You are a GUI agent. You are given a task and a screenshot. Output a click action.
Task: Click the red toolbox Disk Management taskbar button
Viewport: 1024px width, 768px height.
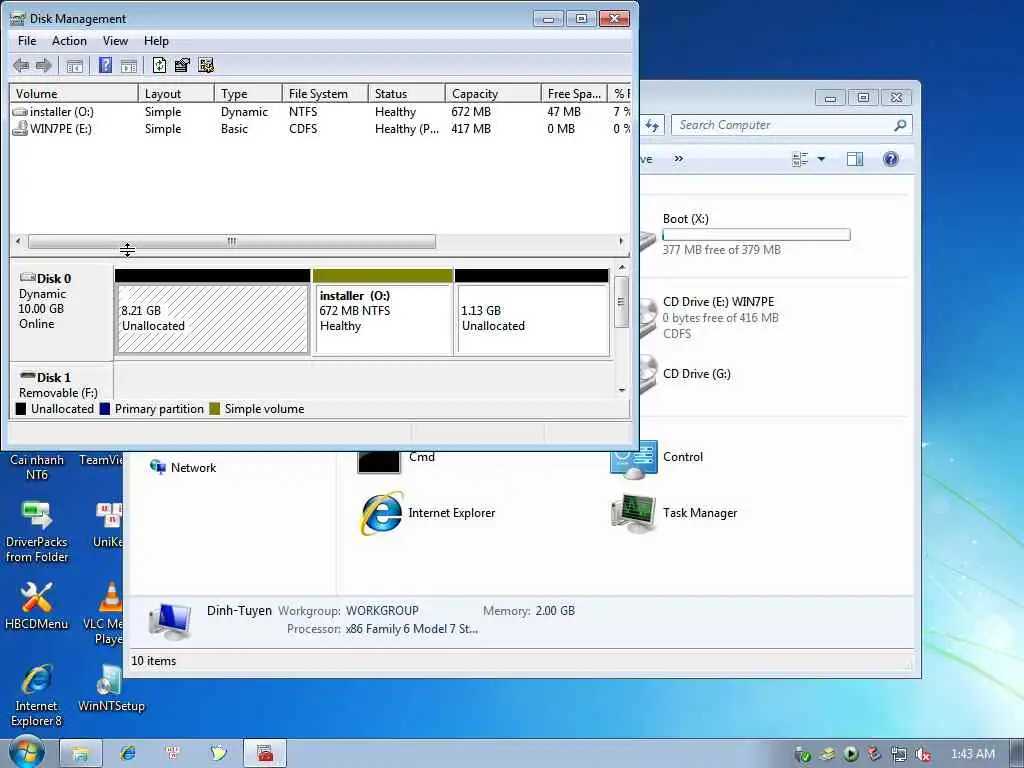point(264,754)
